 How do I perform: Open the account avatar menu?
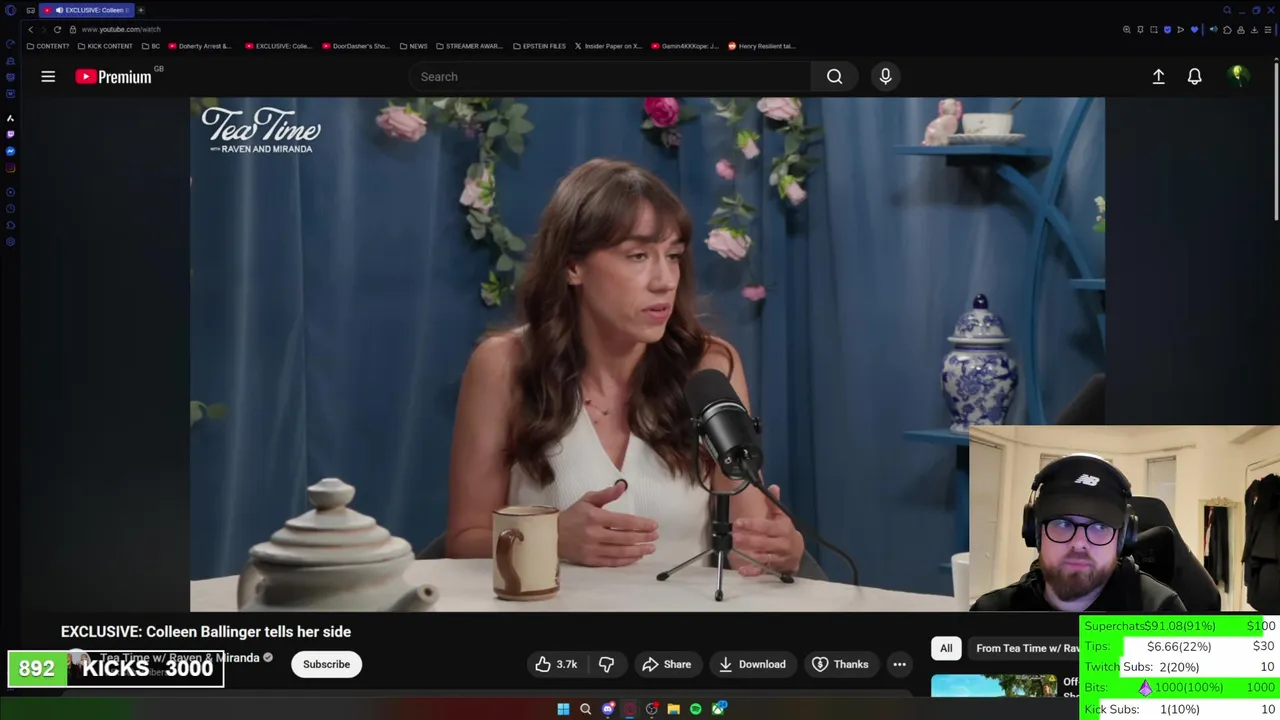point(1238,76)
